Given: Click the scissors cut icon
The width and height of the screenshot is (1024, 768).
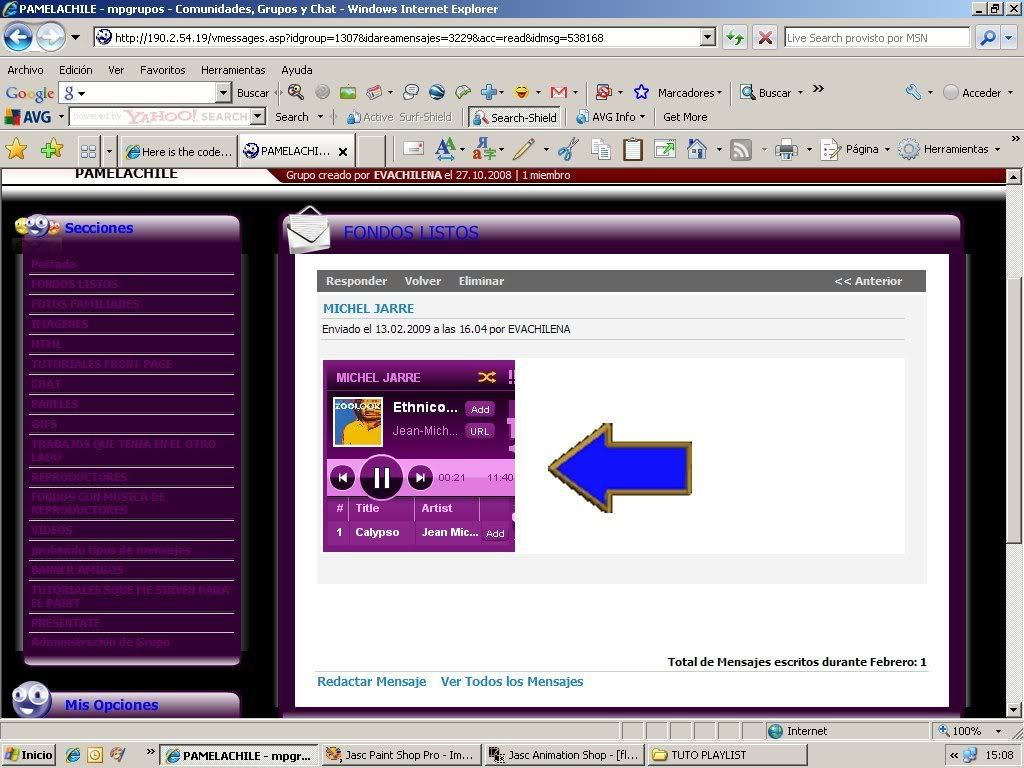Looking at the screenshot, I should point(568,149).
